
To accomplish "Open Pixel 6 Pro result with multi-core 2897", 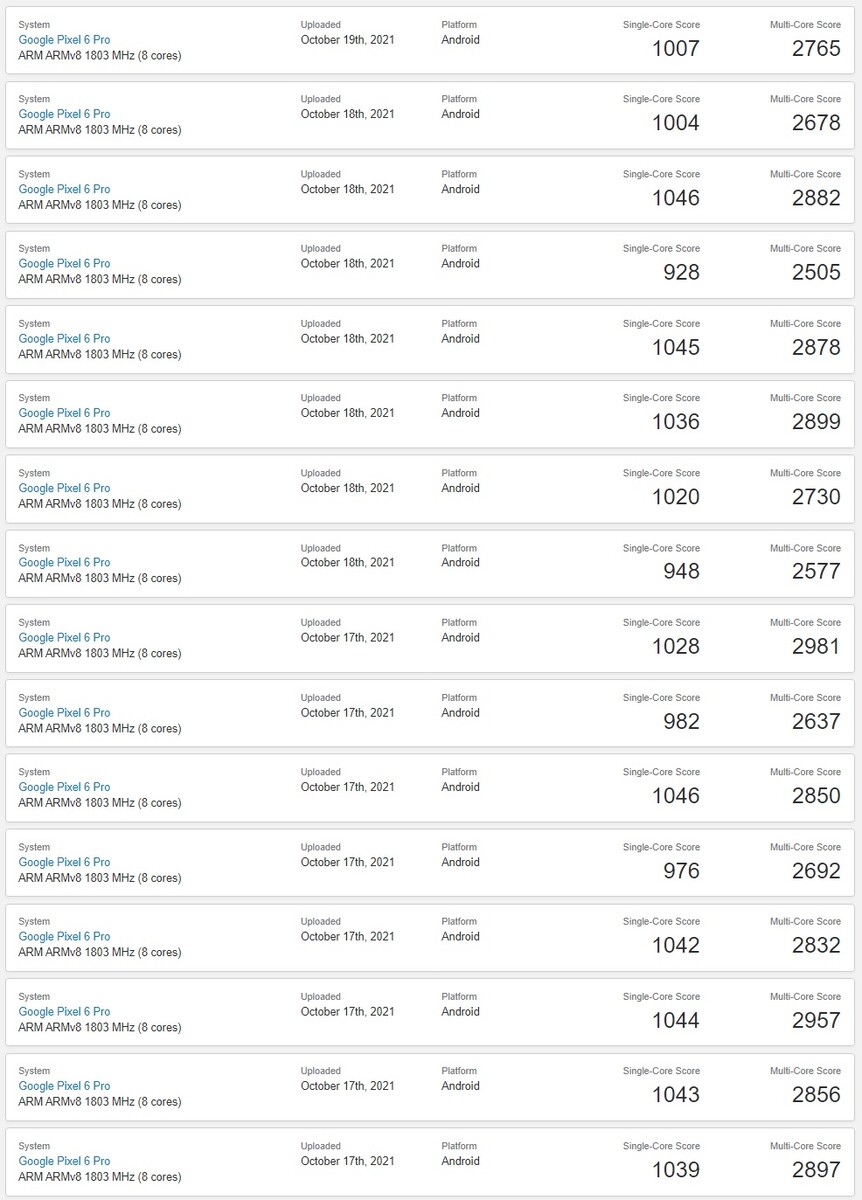I will [64, 1161].
